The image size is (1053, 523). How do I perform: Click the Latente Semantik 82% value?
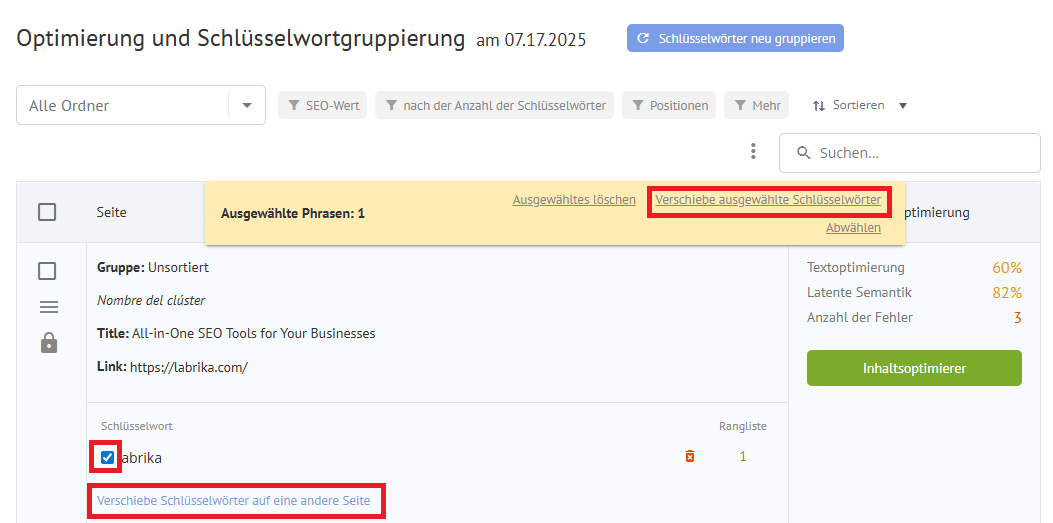[x=1007, y=293]
